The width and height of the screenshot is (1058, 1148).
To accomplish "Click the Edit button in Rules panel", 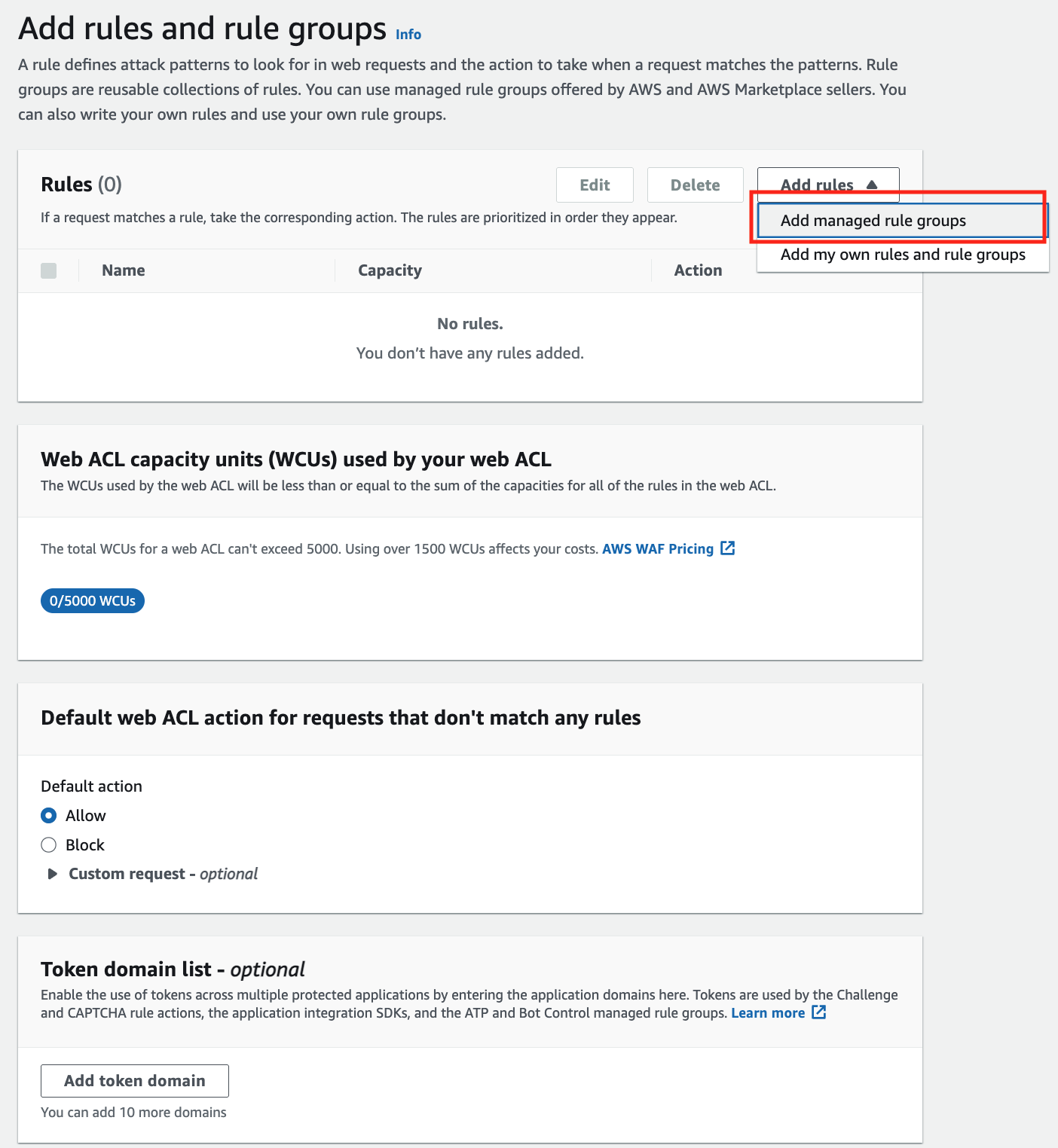I will [x=595, y=185].
